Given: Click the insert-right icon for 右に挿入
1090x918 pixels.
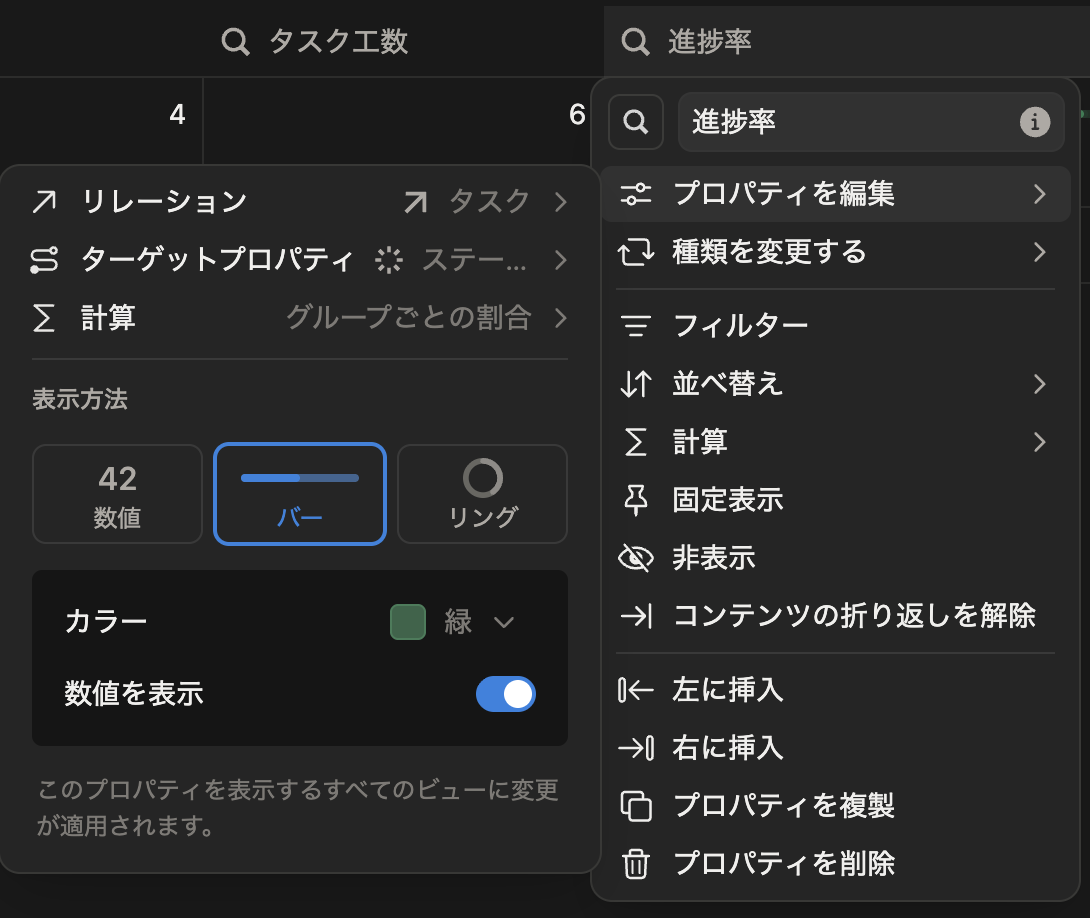Looking at the screenshot, I should coord(635,748).
